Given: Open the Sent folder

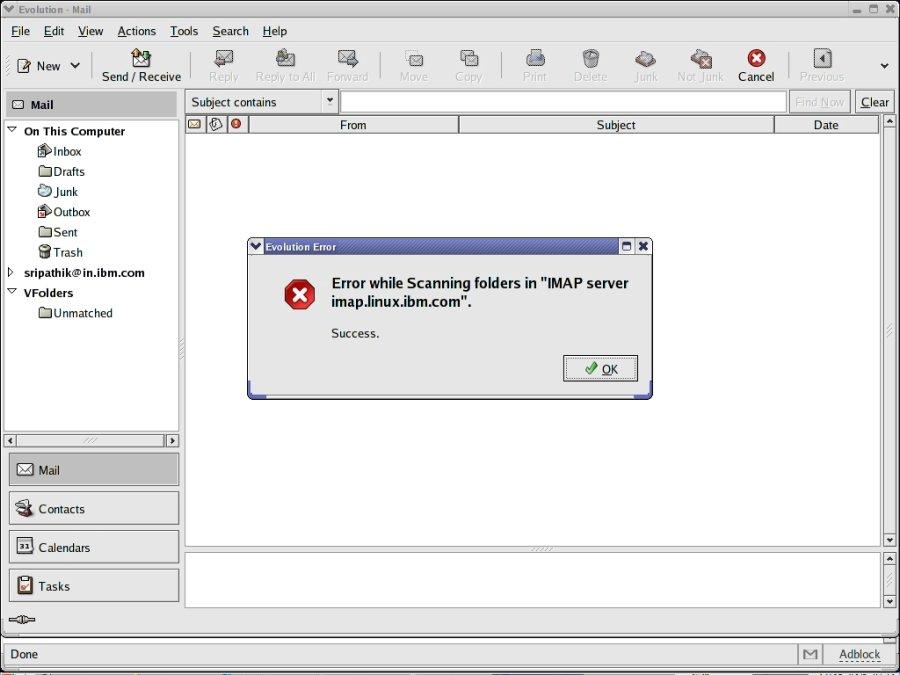Looking at the screenshot, I should coord(57,232).
